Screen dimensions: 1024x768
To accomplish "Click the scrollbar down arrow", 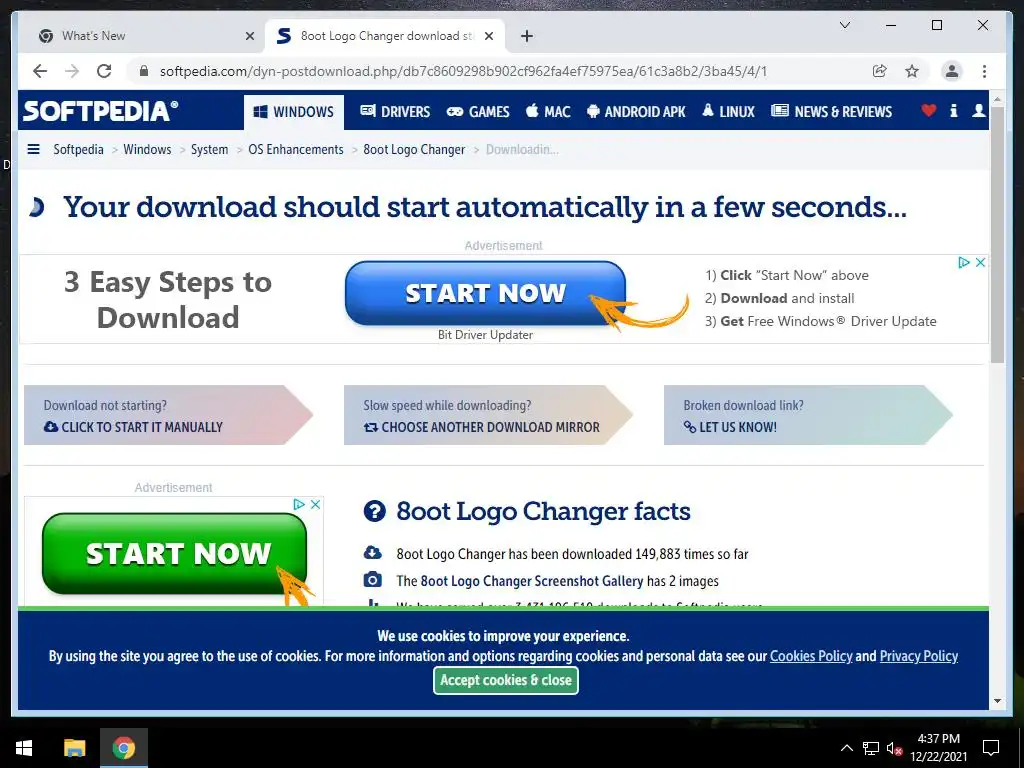I will point(997,701).
